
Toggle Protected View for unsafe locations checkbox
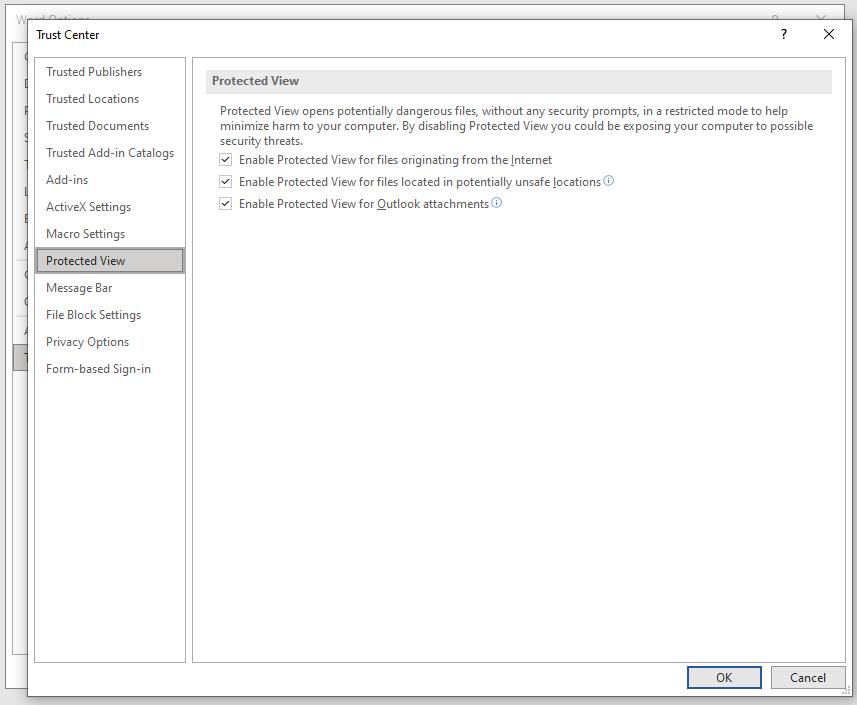[x=226, y=182]
